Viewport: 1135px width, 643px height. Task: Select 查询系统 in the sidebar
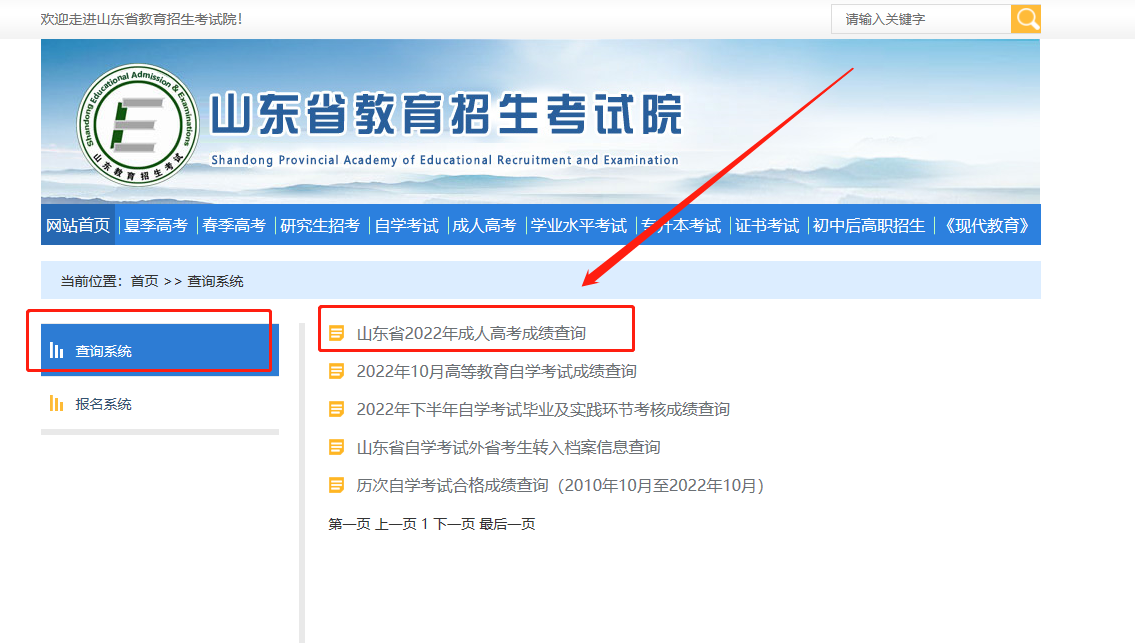coord(160,350)
